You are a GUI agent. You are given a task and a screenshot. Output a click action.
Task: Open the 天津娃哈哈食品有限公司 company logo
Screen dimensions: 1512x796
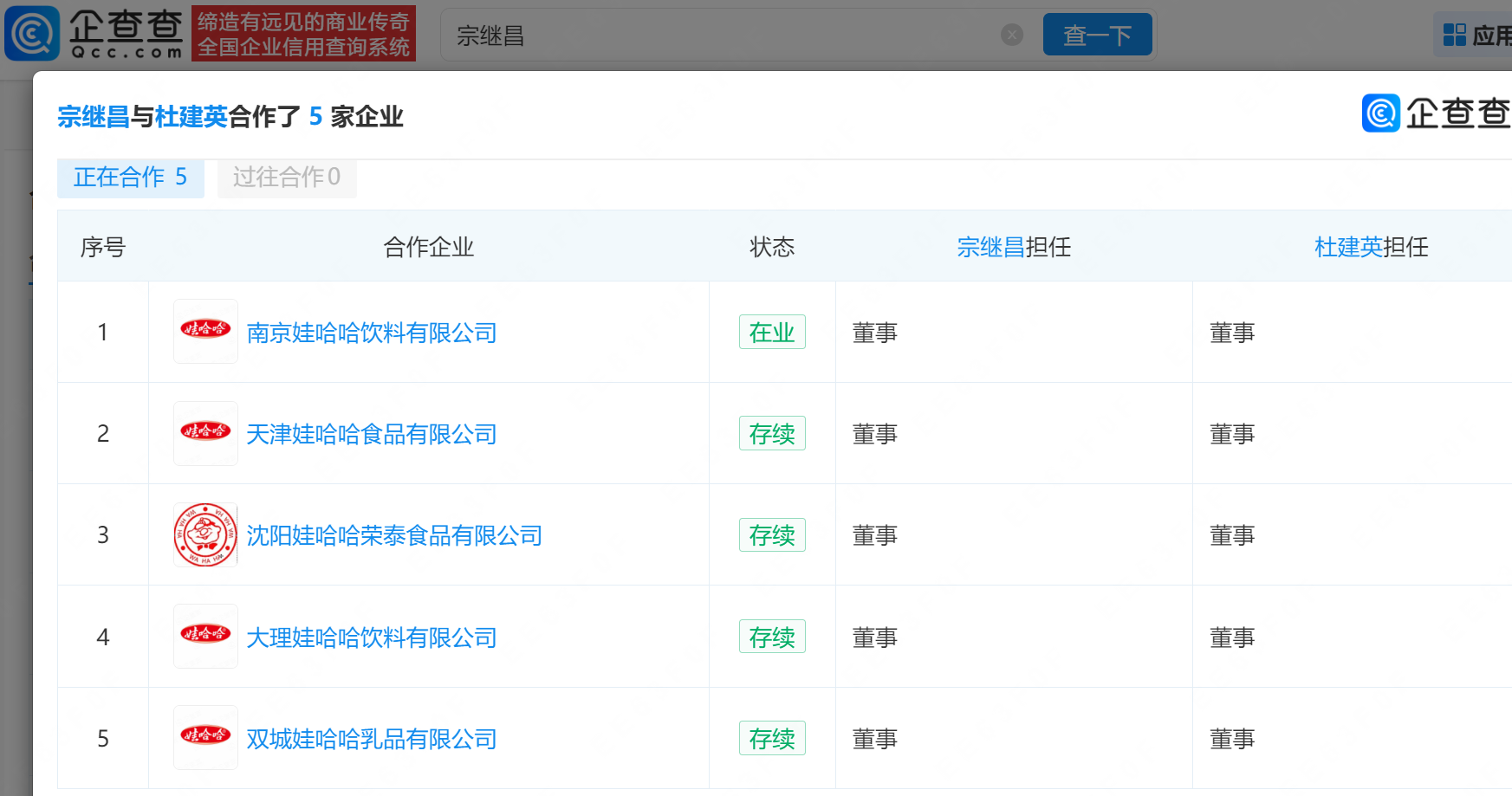point(205,433)
